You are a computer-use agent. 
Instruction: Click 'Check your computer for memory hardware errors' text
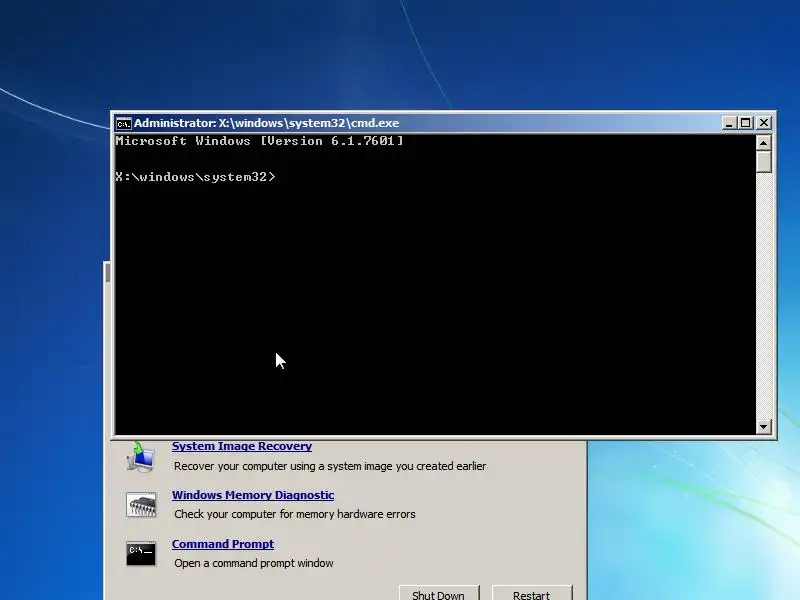[x=295, y=514]
